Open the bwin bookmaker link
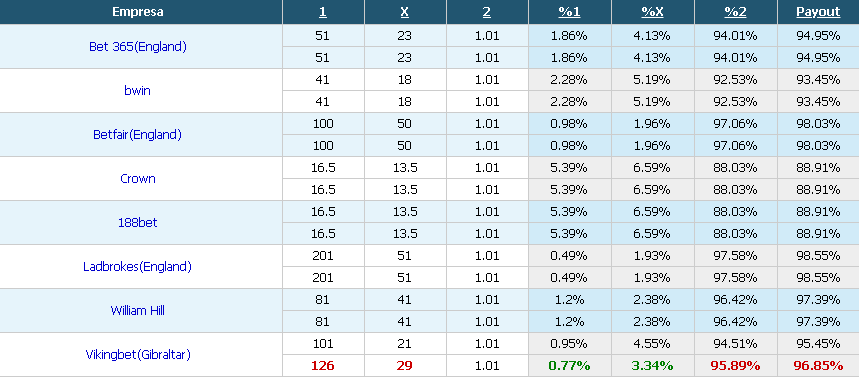This screenshot has width=859, height=377. (138, 91)
